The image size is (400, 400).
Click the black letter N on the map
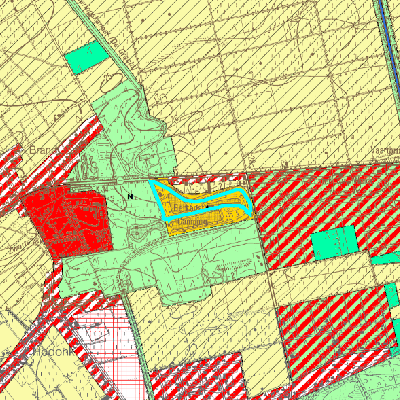[x=130, y=197]
